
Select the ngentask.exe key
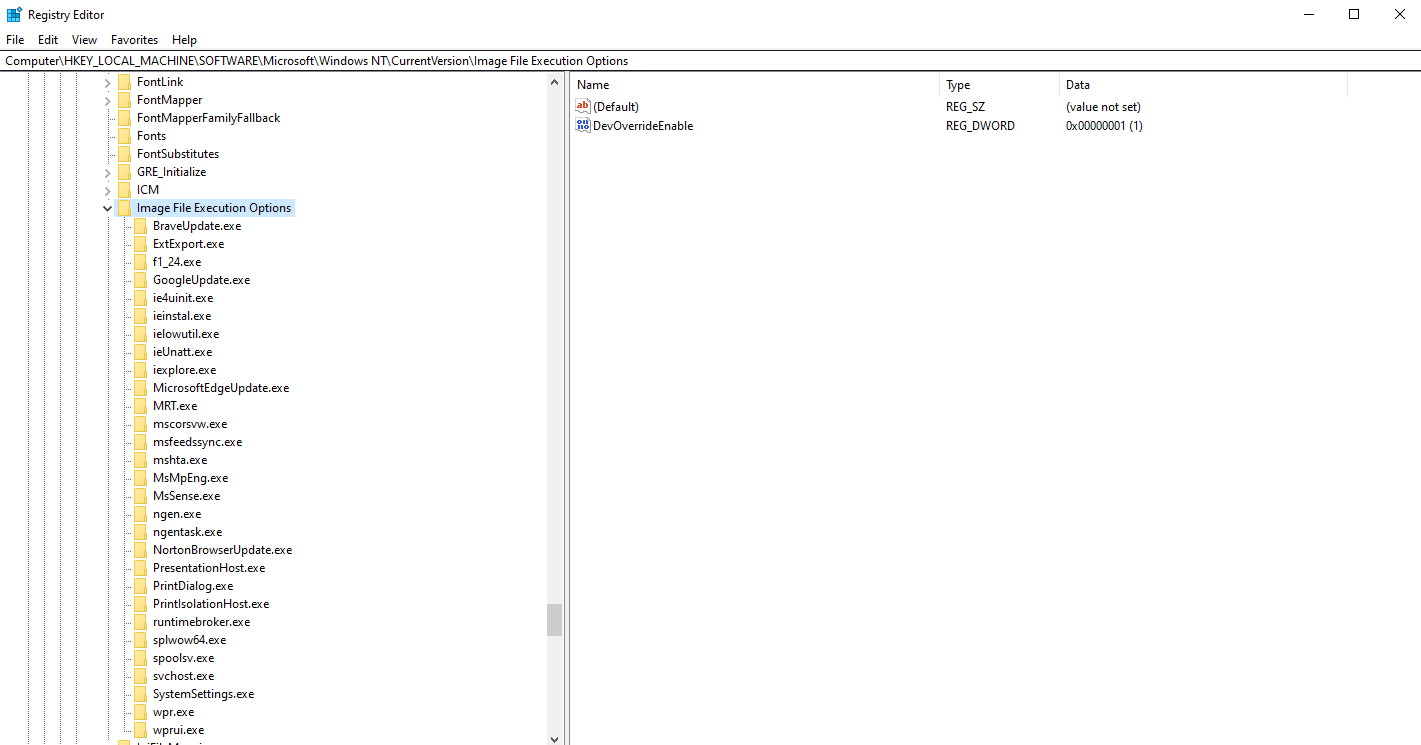pyautogui.click(x=188, y=532)
